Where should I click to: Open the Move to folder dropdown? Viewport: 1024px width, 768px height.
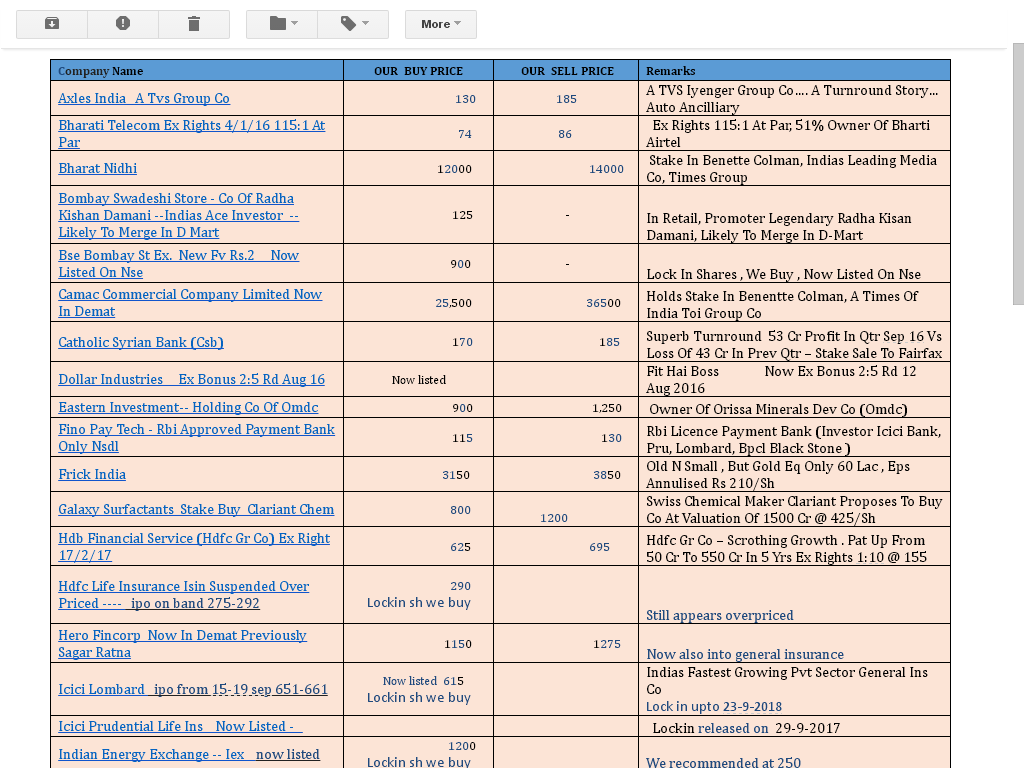pyautogui.click(x=282, y=24)
